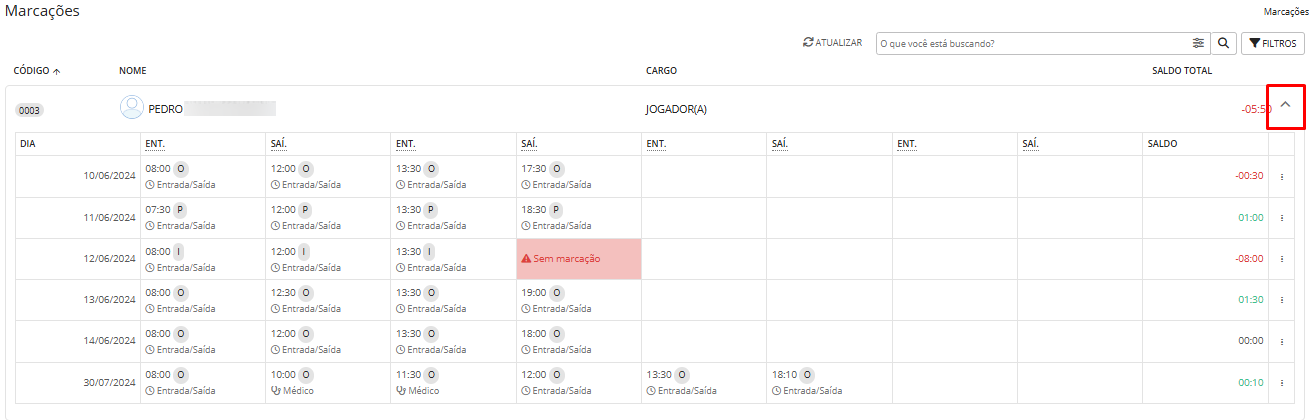Open the FILTROS filter panel
This screenshot has width=1312, height=420.
pos(1272,44)
